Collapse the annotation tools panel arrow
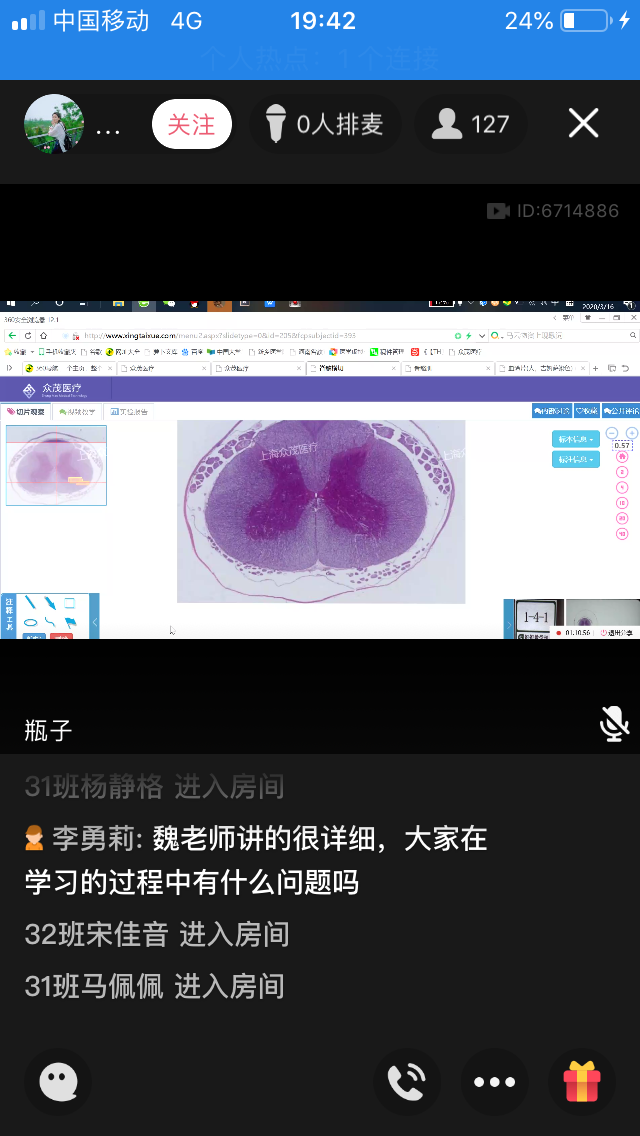The image size is (640, 1136). tap(95, 622)
